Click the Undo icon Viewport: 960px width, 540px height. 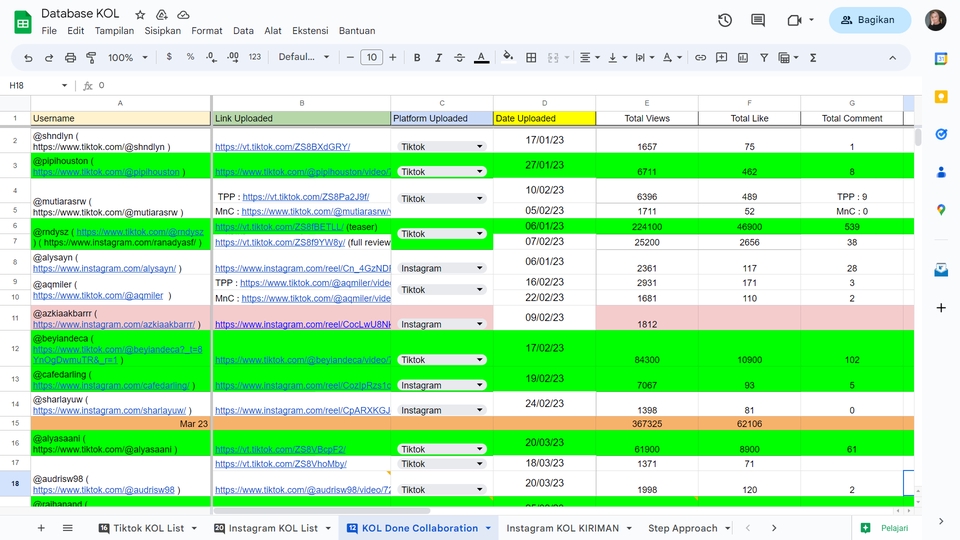tap(28, 58)
